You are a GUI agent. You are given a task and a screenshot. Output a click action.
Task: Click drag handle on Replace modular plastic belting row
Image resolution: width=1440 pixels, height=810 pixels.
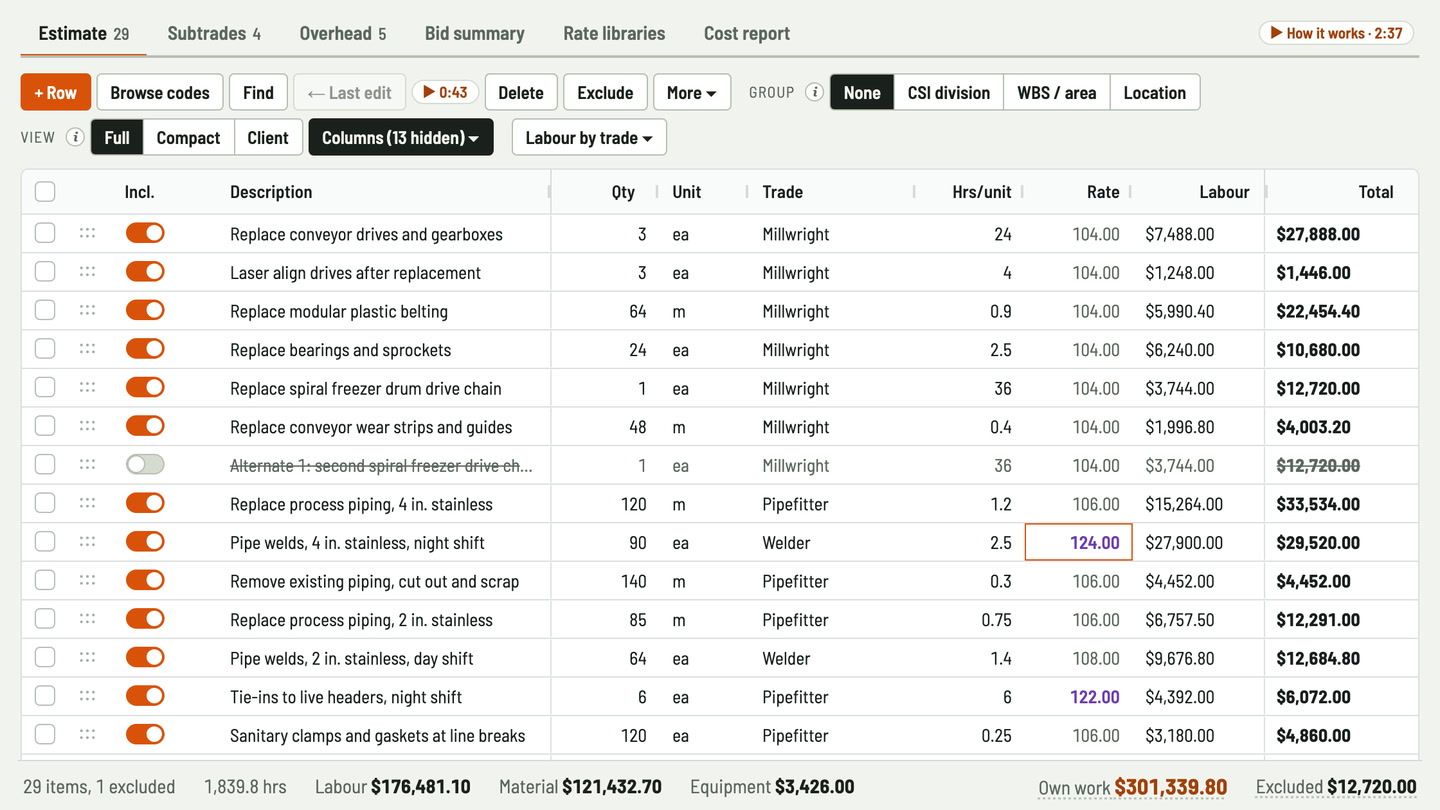coord(87,311)
